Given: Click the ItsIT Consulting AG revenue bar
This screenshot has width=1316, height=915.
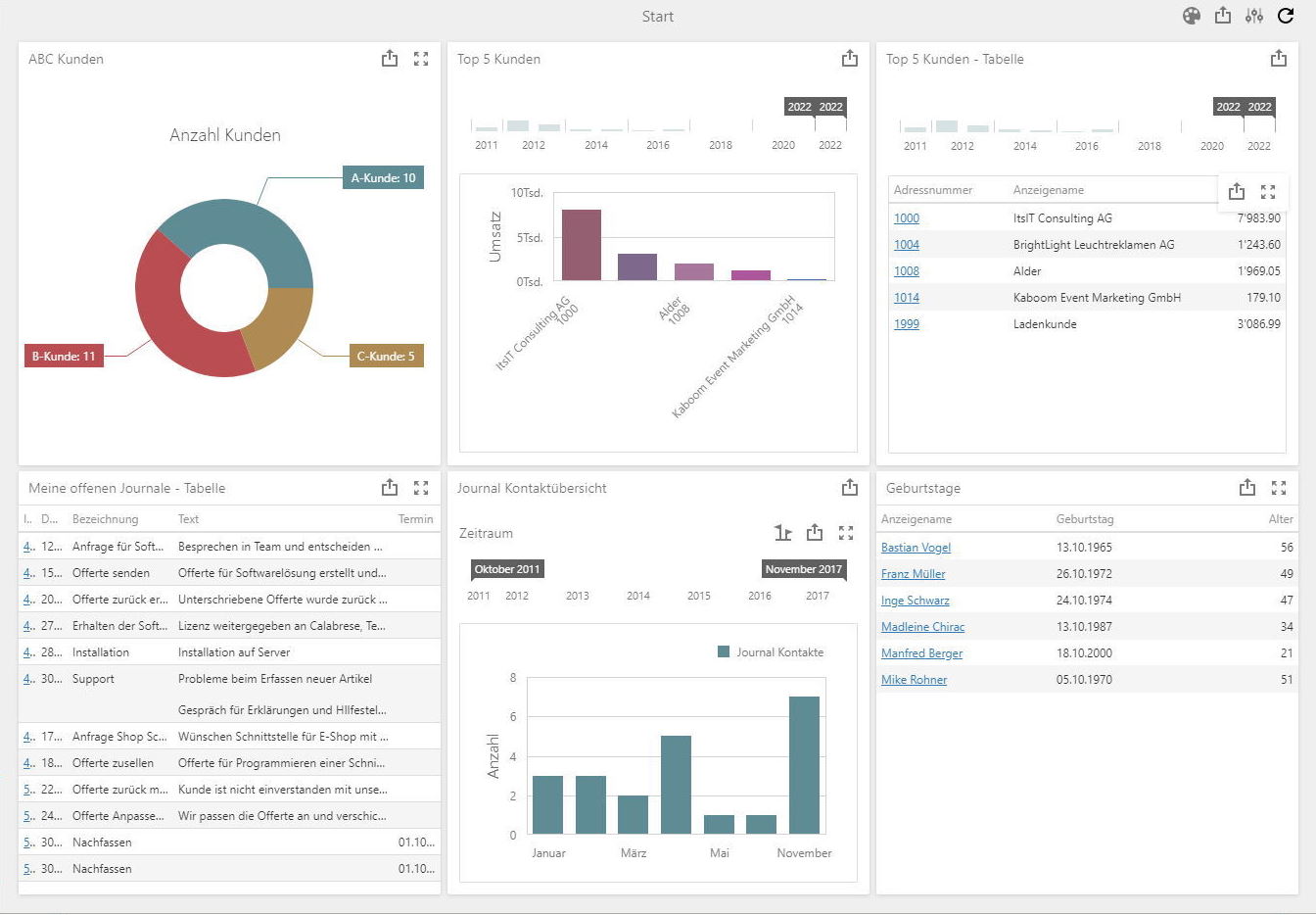Looking at the screenshot, I should [x=582, y=245].
